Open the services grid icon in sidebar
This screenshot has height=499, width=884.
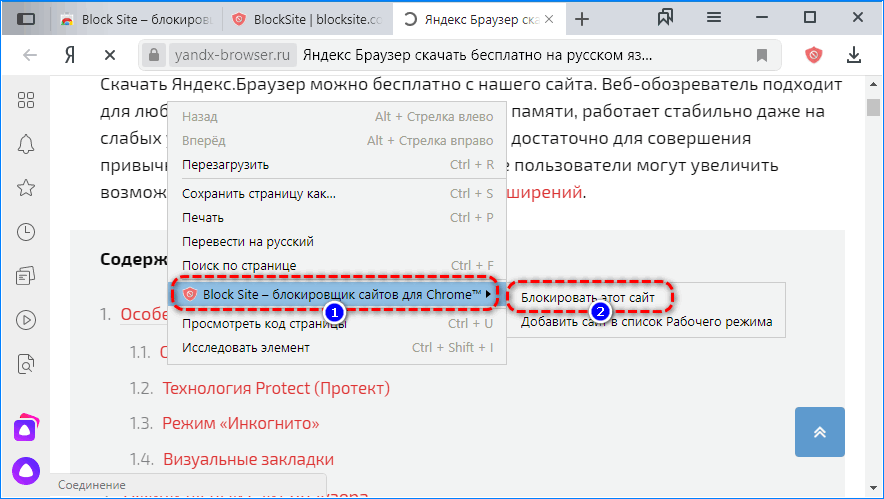pos(27,99)
